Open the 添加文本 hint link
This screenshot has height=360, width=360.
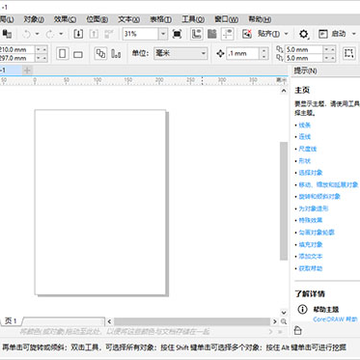[310, 256]
